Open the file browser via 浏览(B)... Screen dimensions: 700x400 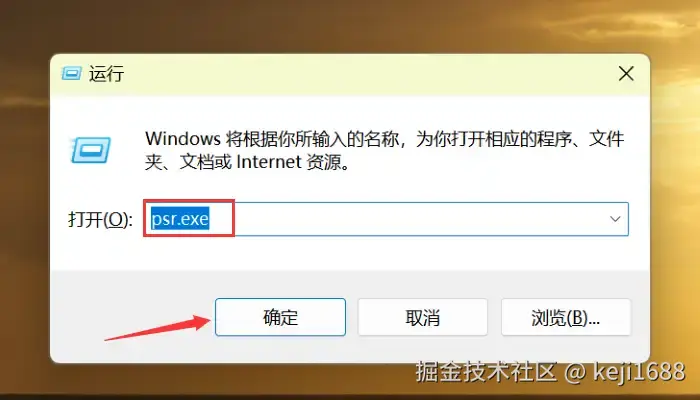[566, 317]
